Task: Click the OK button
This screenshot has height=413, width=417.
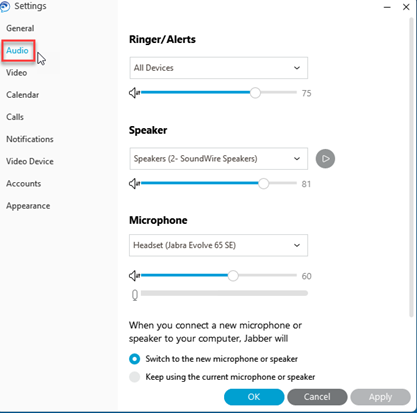Action: (254, 397)
